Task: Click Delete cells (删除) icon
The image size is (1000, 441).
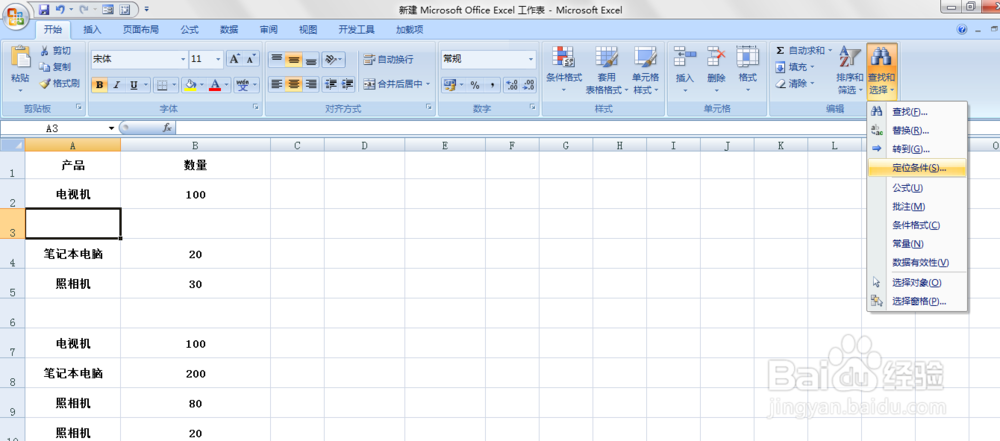Action: 716,57
